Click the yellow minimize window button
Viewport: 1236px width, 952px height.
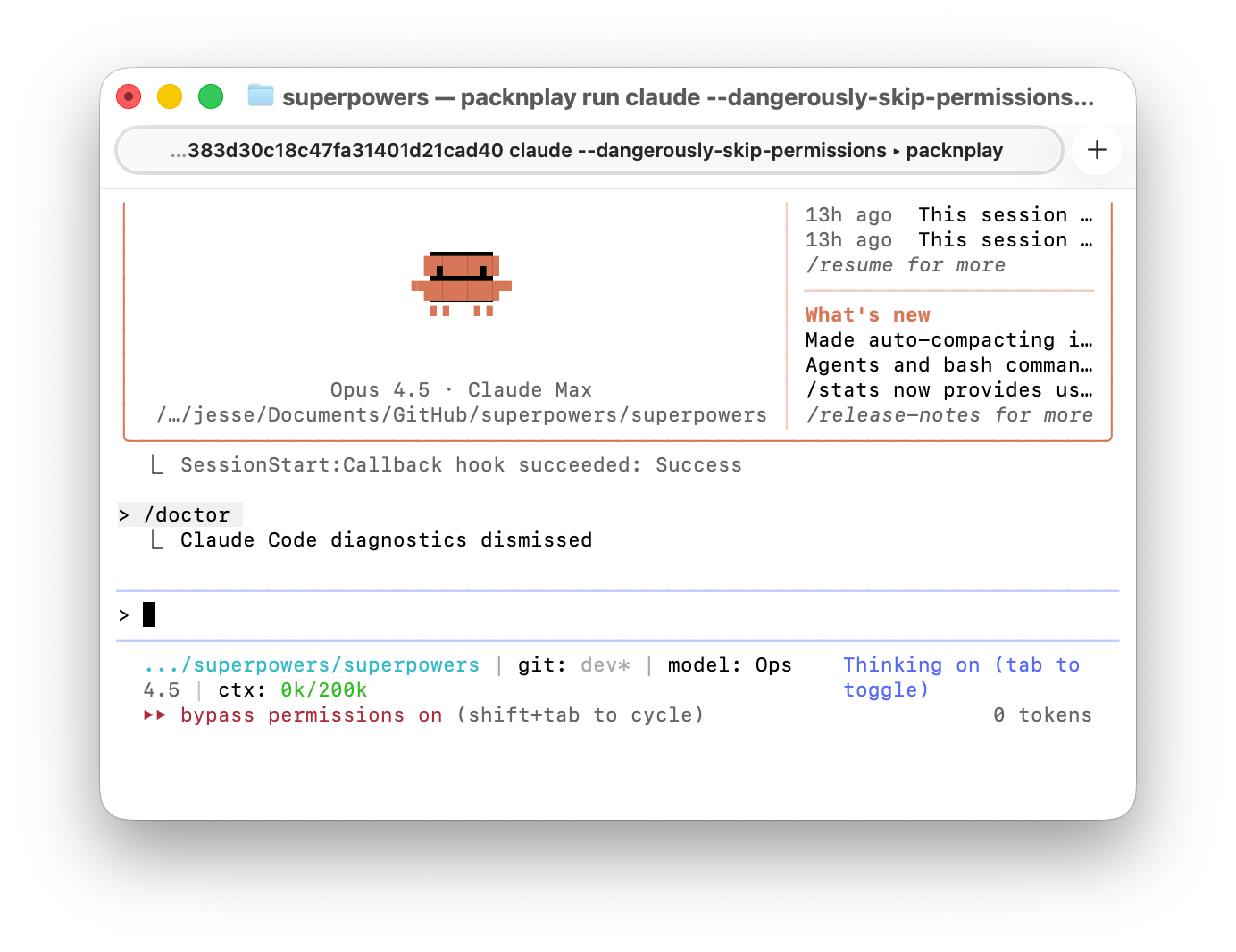170,96
